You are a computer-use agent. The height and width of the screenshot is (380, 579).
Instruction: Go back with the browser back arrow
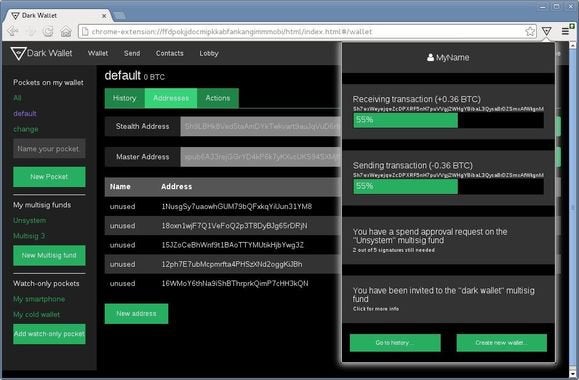[x=13, y=31]
